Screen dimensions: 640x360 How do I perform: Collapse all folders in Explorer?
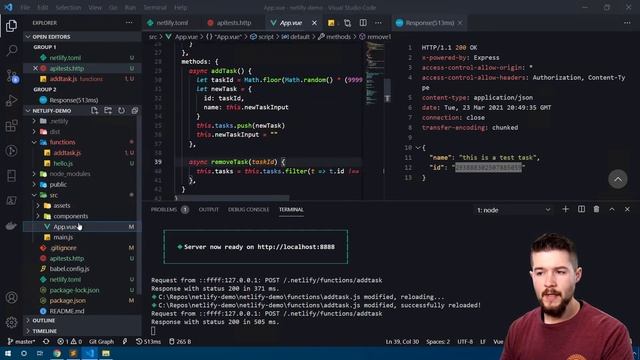click(134, 111)
